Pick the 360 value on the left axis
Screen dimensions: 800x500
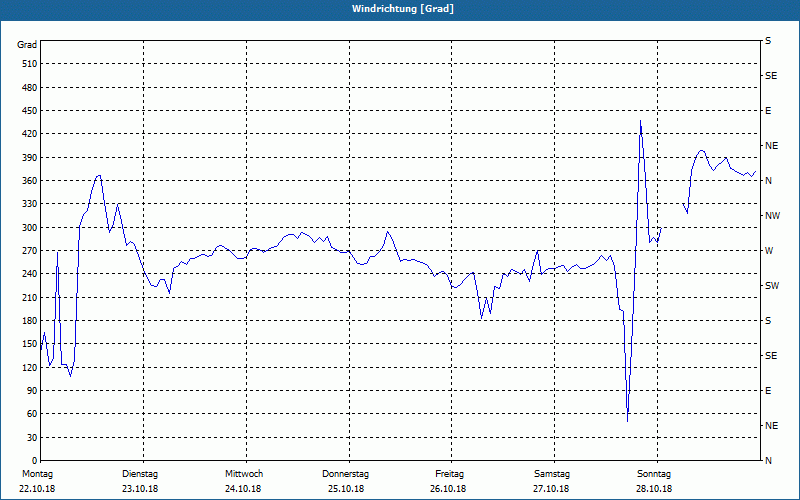[x=29, y=181]
